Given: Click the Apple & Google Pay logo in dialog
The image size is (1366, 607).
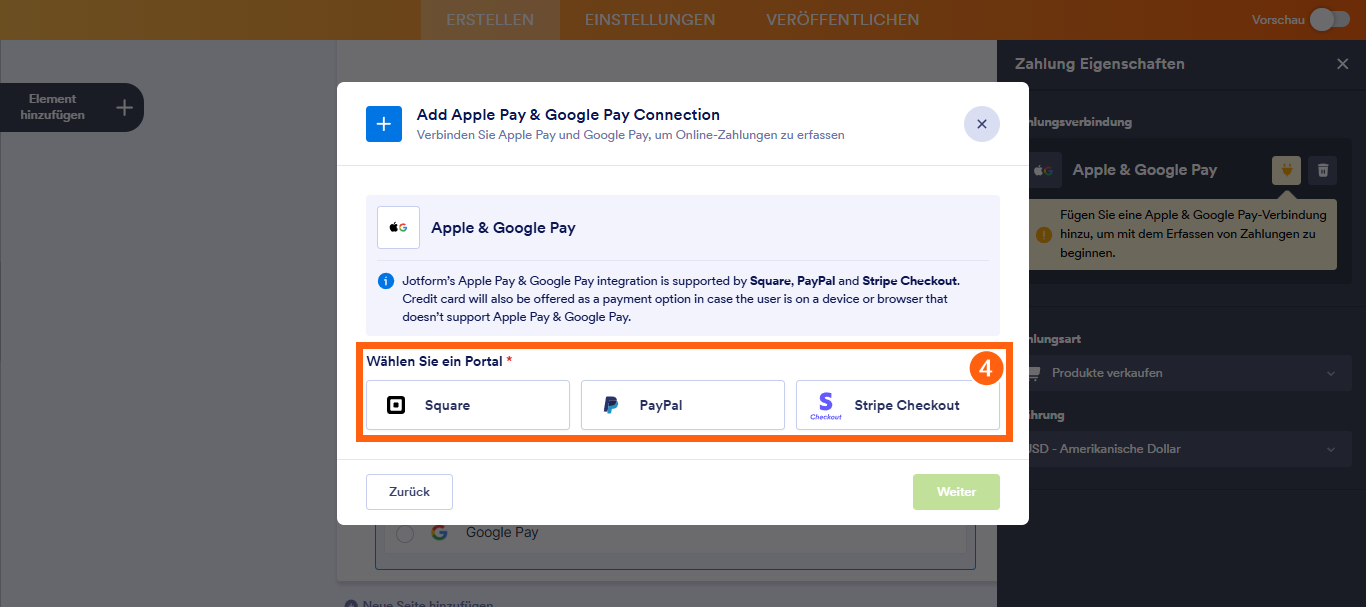Looking at the screenshot, I should (398, 227).
